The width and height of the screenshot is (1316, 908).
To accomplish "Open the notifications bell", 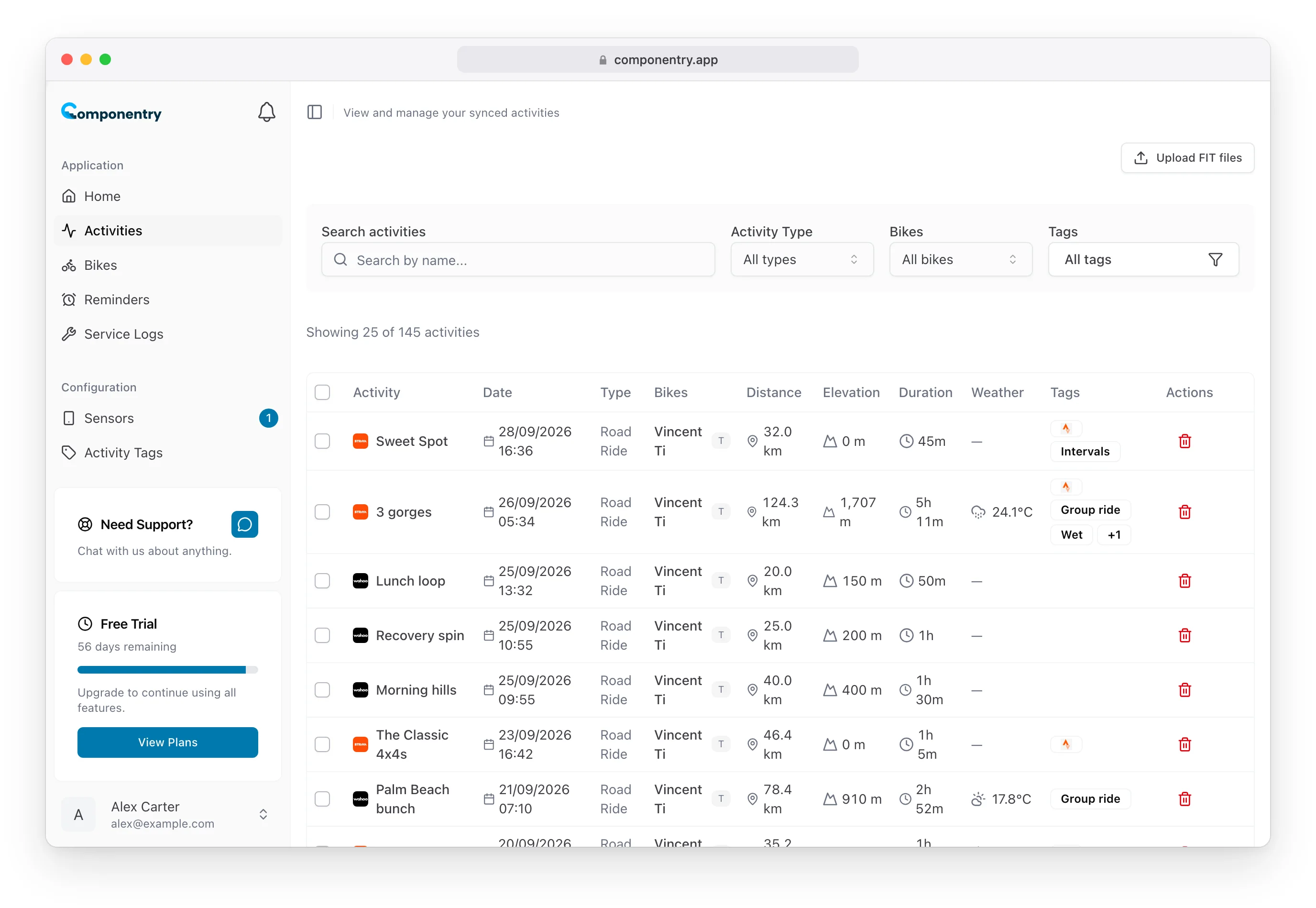I will coord(266,112).
